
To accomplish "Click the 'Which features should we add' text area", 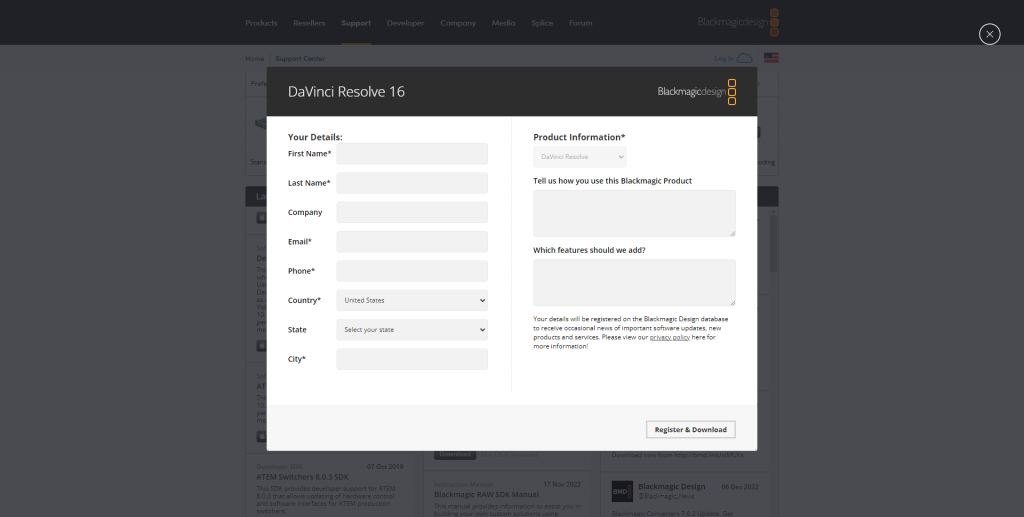I will (635, 283).
